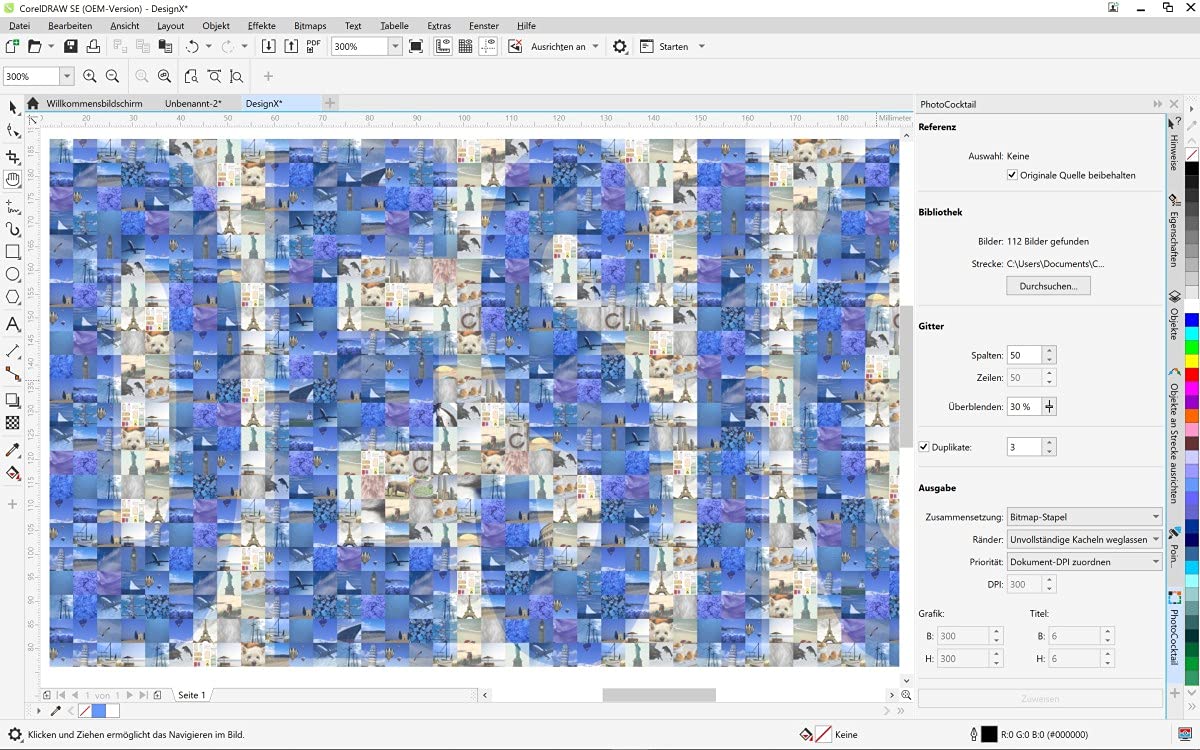Click the Zoom out magnifier icon
The width and height of the screenshot is (1200, 750).
coord(112,76)
